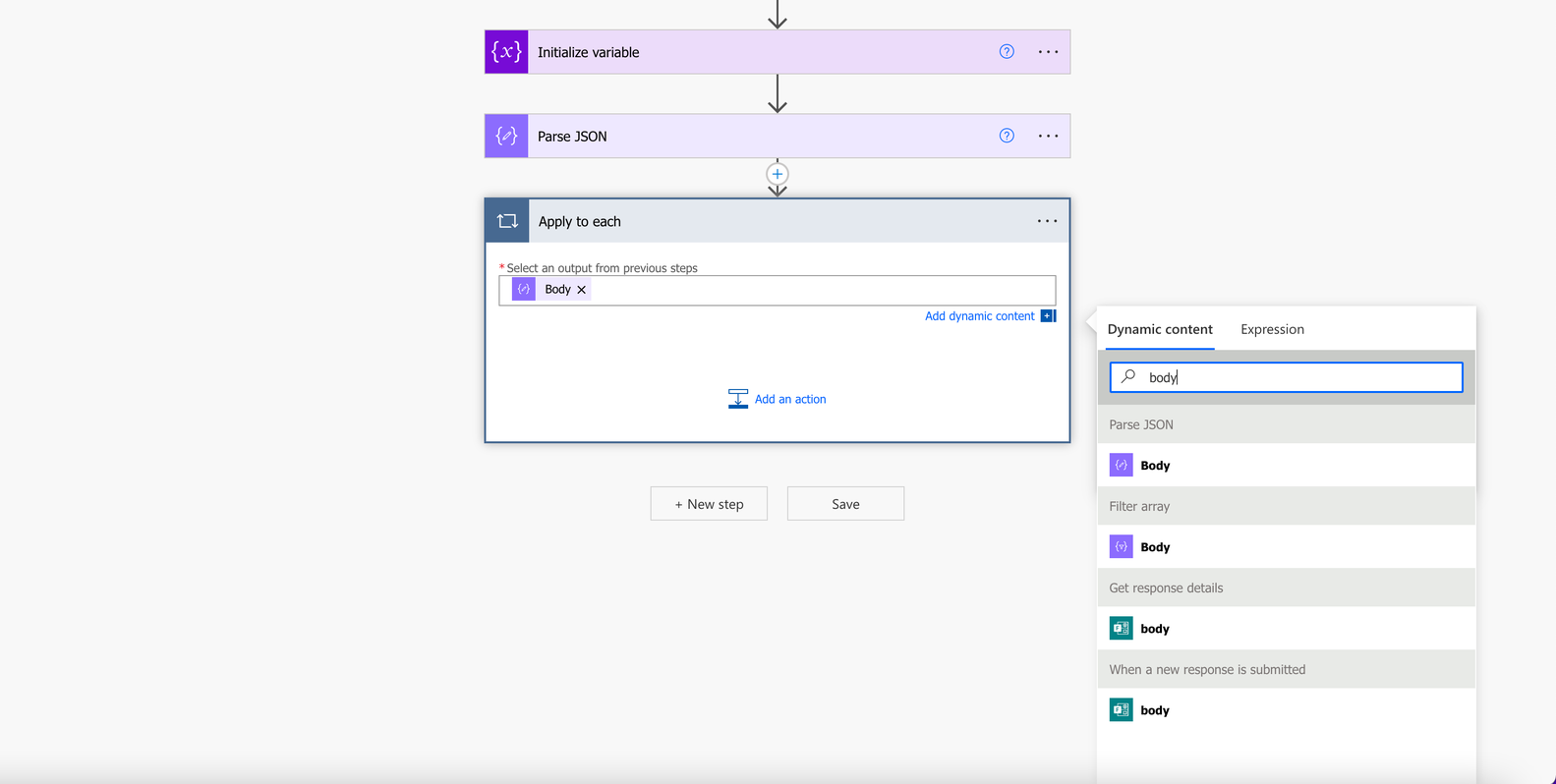The width and height of the screenshot is (1556, 784).
Task: Switch to the Expression tab
Action: point(1272,329)
